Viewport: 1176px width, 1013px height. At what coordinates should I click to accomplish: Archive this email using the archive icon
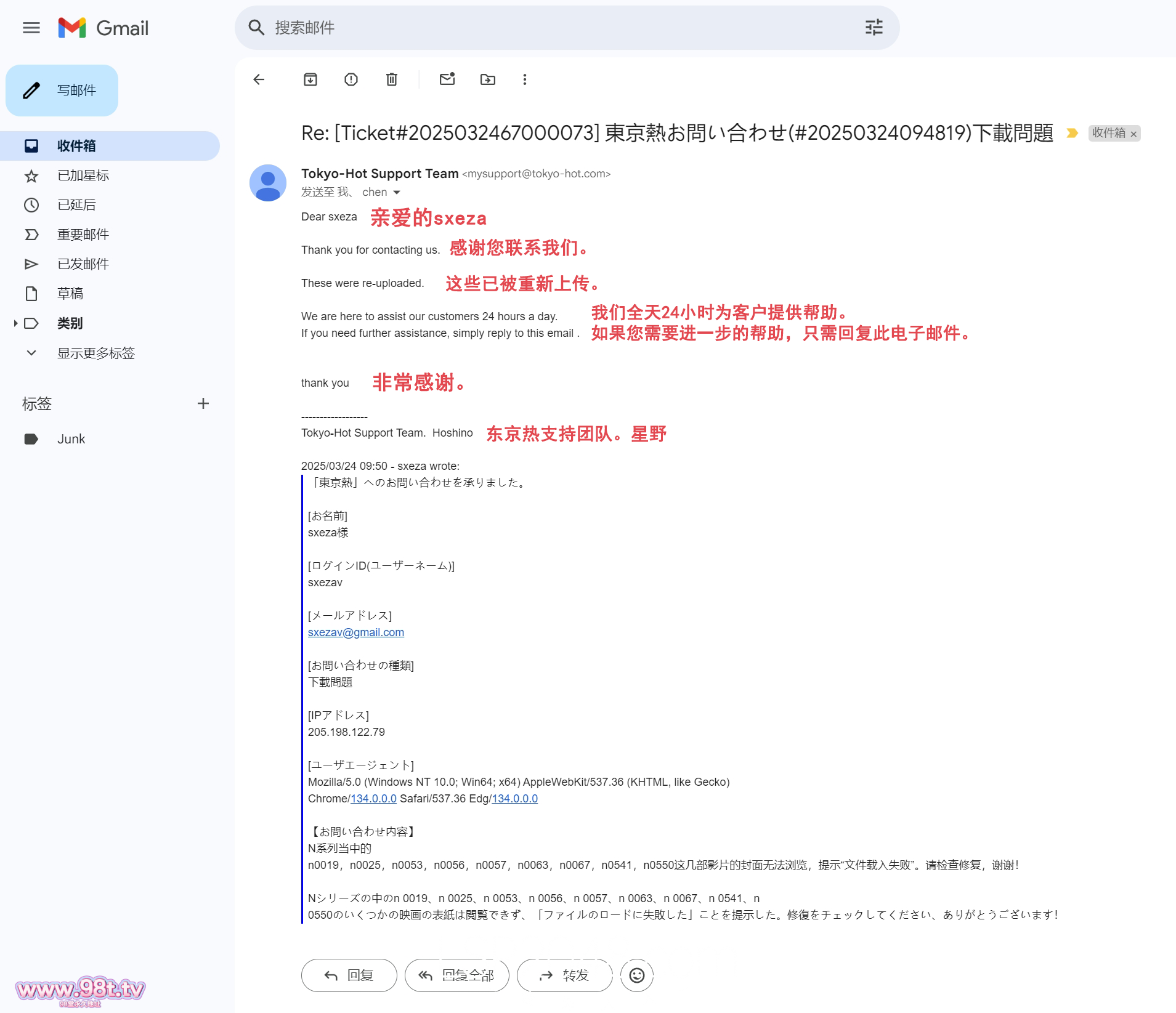pos(310,79)
